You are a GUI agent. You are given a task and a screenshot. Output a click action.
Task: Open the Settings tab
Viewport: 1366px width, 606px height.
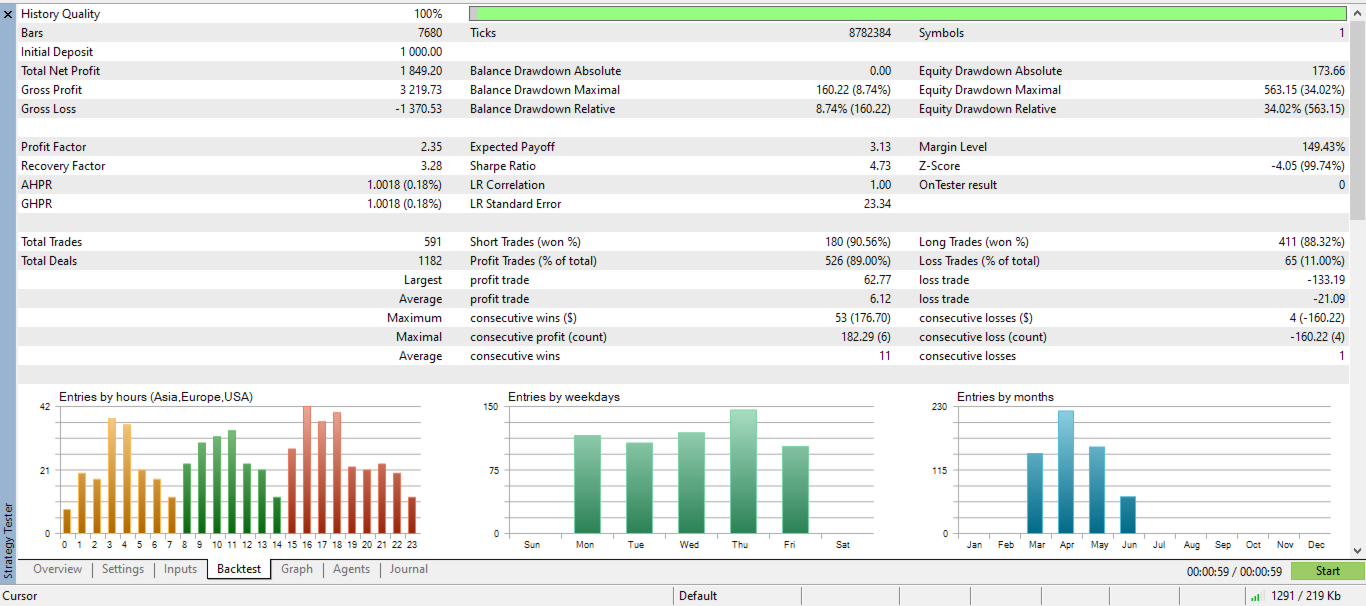123,569
